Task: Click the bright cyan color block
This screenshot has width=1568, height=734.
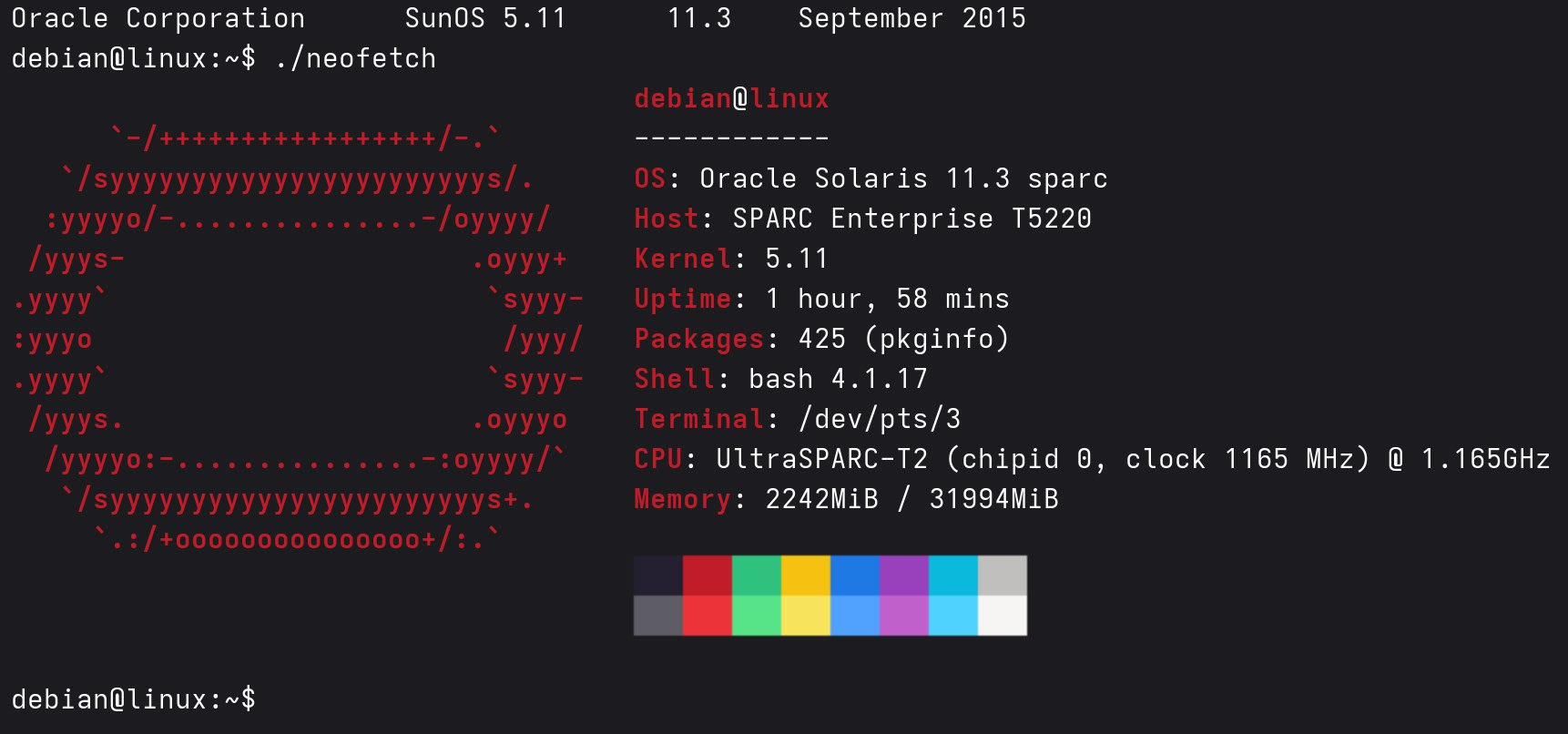Action: (953, 616)
